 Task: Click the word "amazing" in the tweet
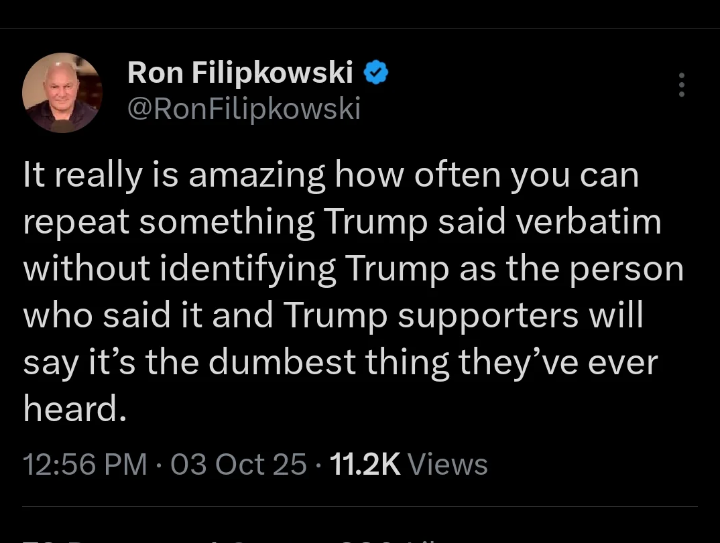pos(258,177)
